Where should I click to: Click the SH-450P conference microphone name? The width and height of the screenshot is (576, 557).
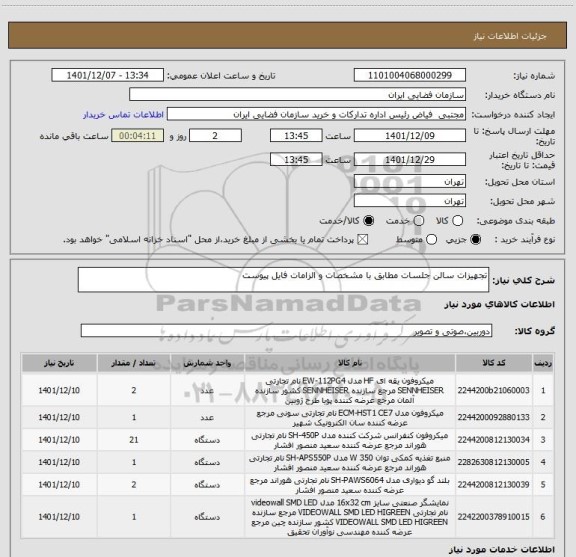[x=350, y=440]
